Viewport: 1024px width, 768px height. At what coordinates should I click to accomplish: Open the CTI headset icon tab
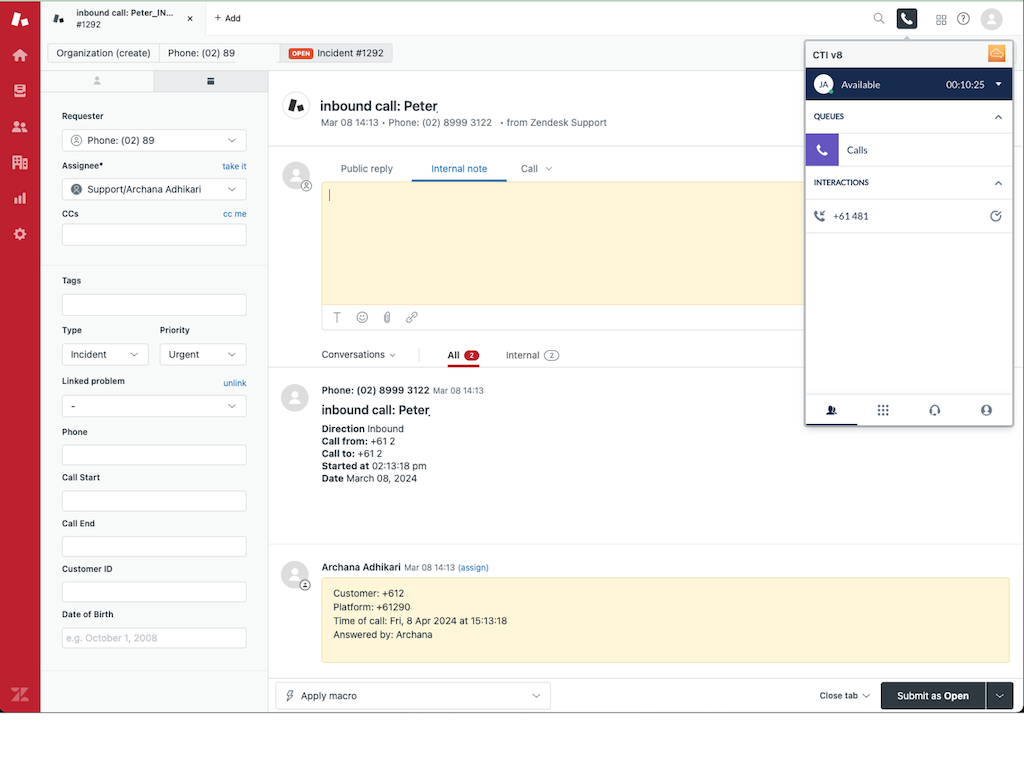(x=935, y=410)
